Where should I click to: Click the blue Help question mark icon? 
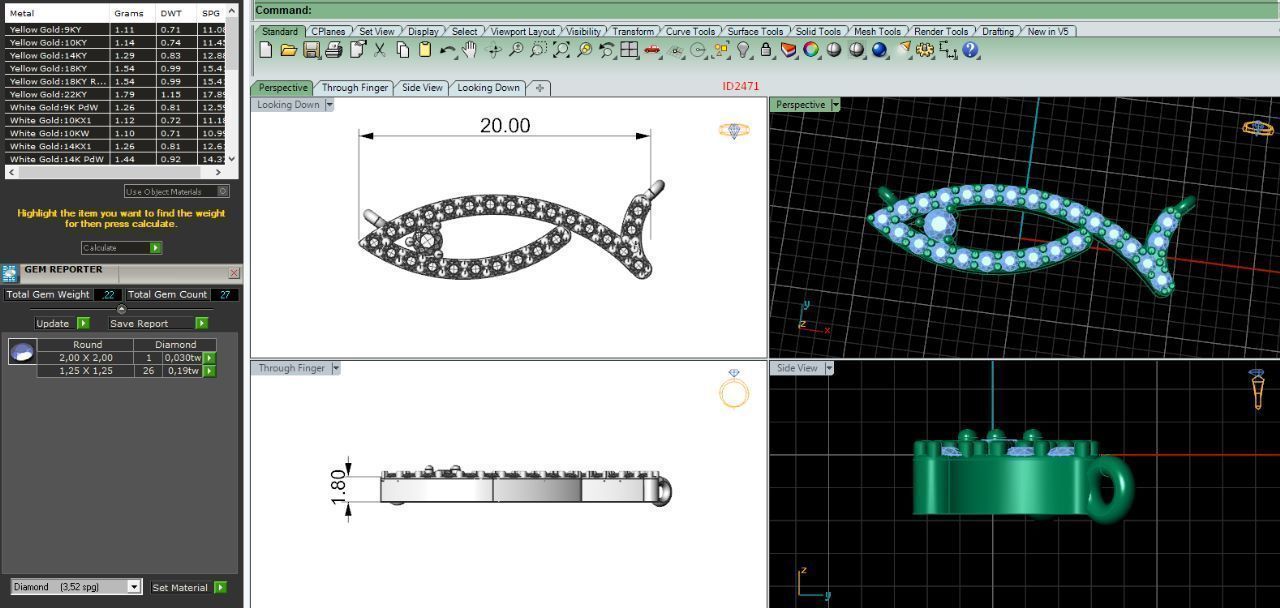970,49
